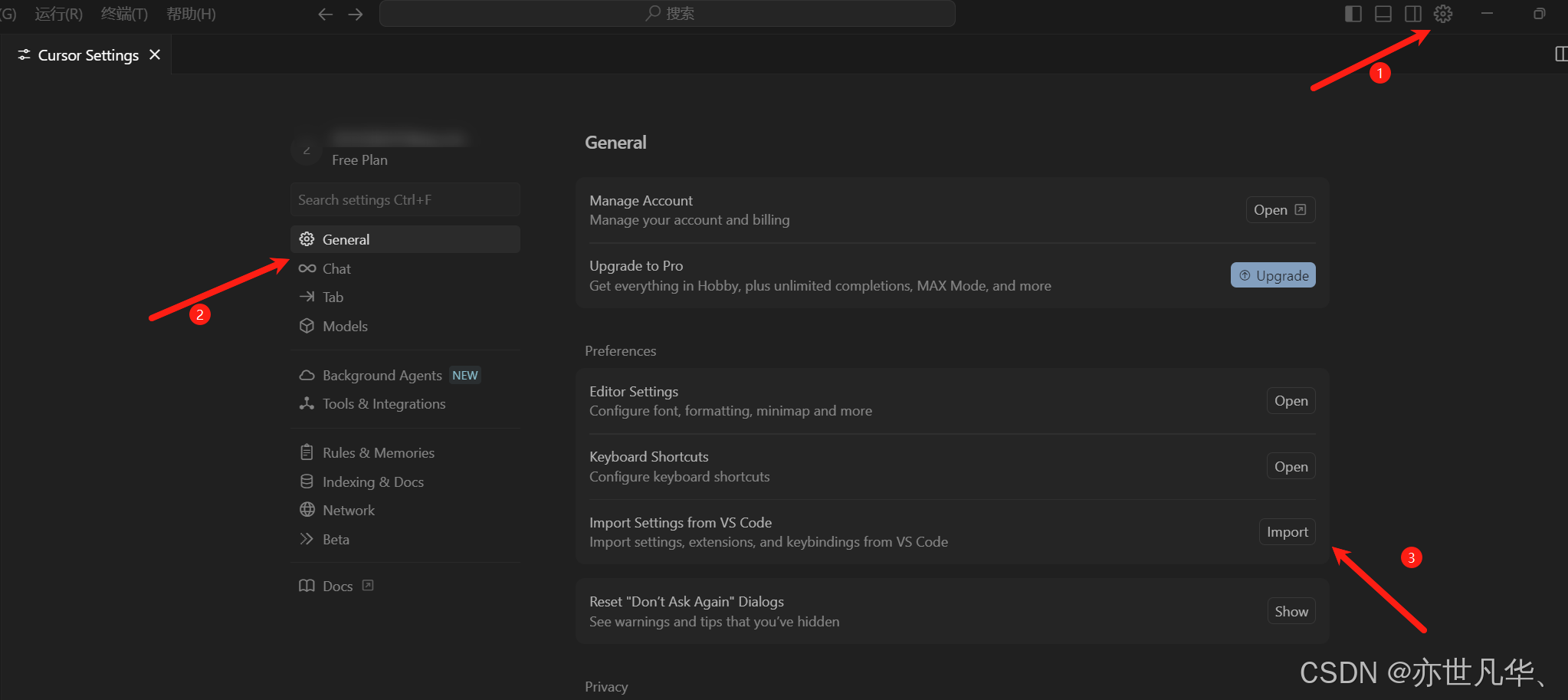Open the Docs external link

click(405, 586)
